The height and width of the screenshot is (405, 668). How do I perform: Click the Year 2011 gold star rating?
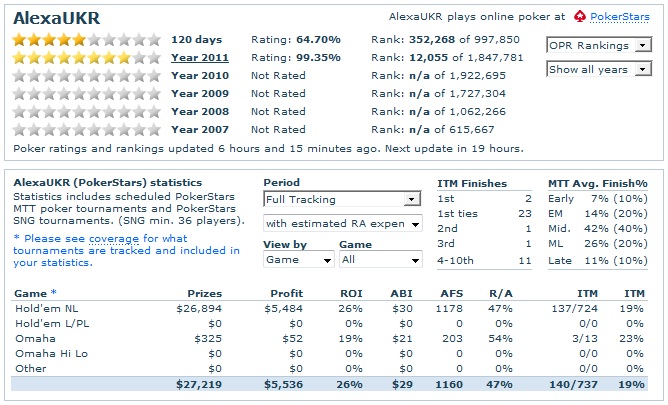click(x=85, y=57)
